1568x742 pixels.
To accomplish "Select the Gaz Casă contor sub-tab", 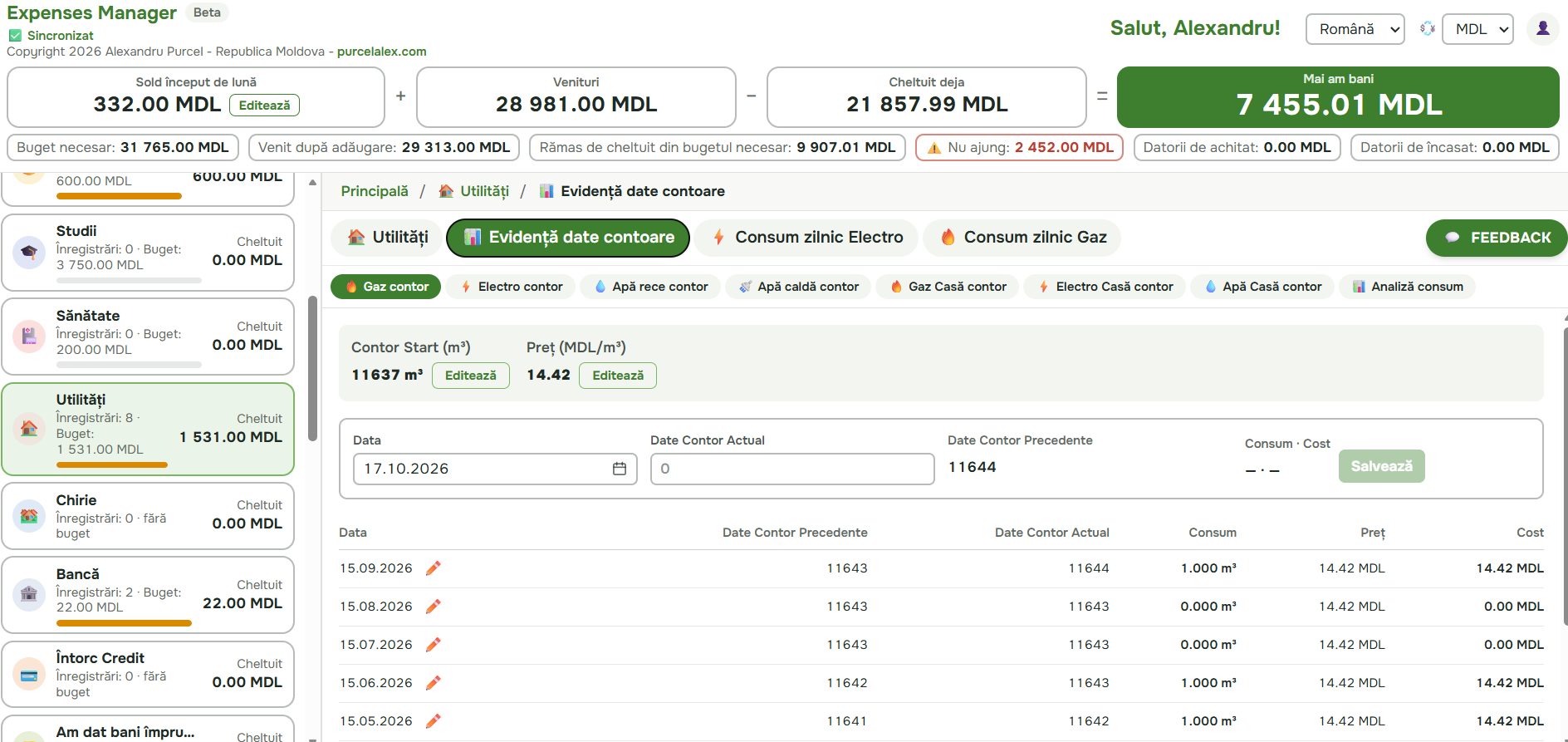I will click(x=948, y=287).
